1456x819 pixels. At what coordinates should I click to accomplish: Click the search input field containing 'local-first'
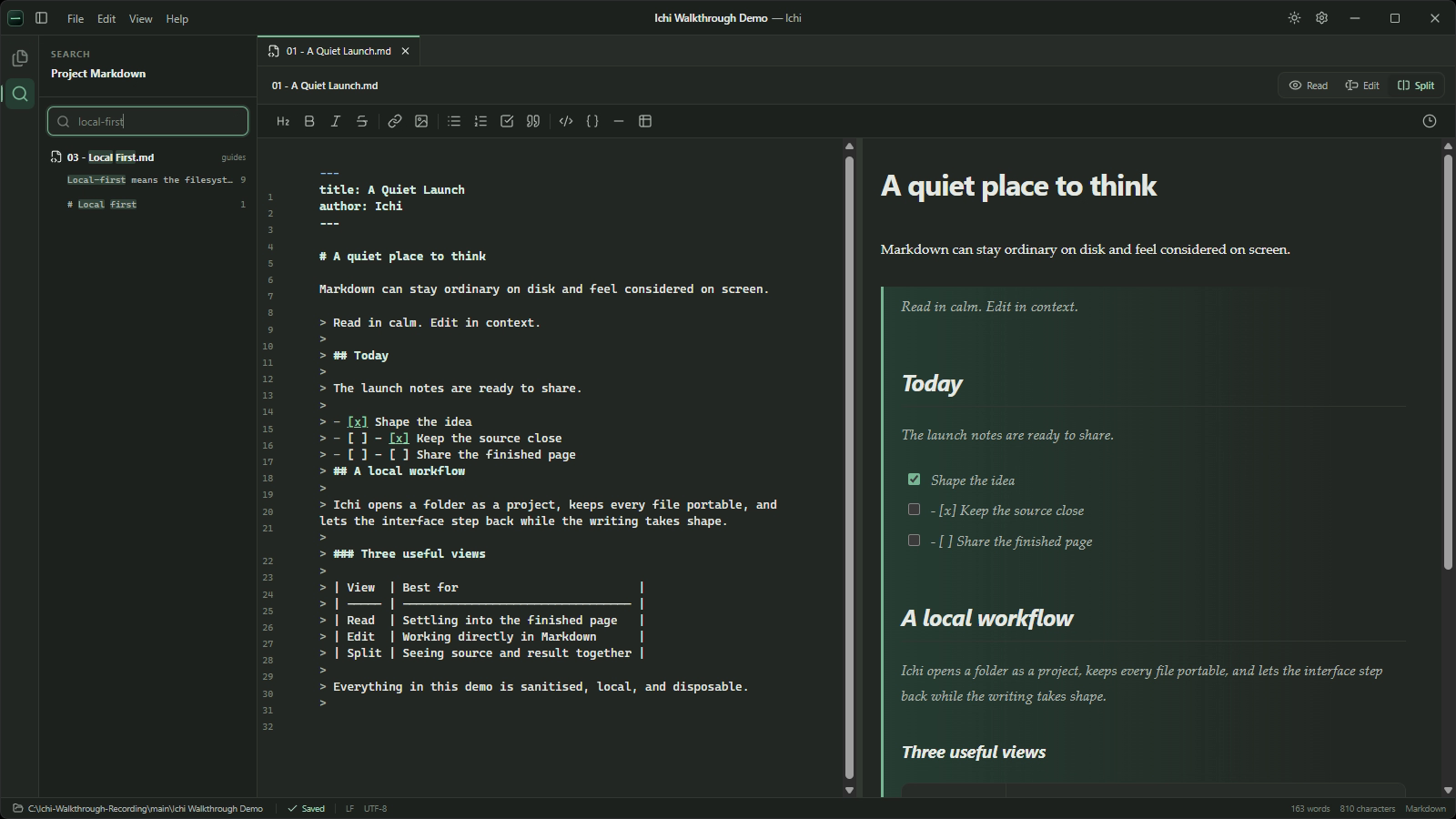pyautogui.click(x=147, y=121)
